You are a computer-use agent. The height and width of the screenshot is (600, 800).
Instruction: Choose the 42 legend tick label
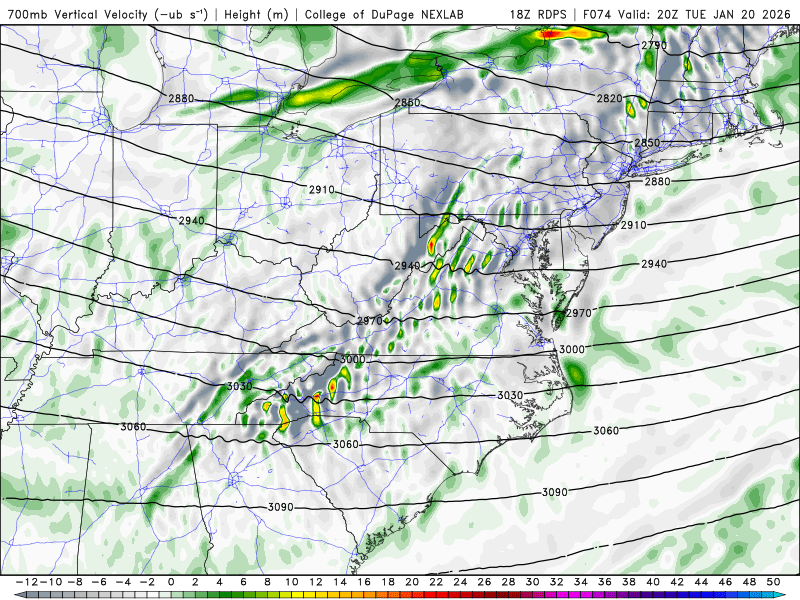[677, 582]
